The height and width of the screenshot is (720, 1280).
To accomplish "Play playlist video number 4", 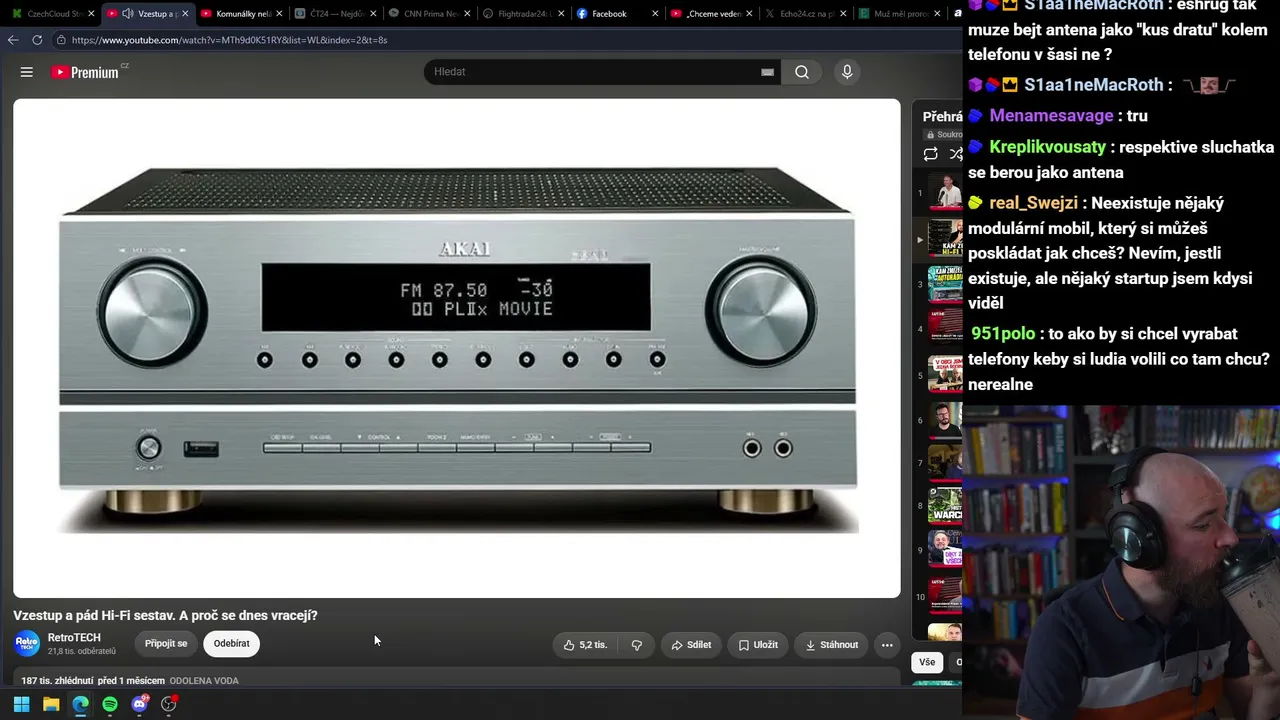I will click(x=945, y=329).
